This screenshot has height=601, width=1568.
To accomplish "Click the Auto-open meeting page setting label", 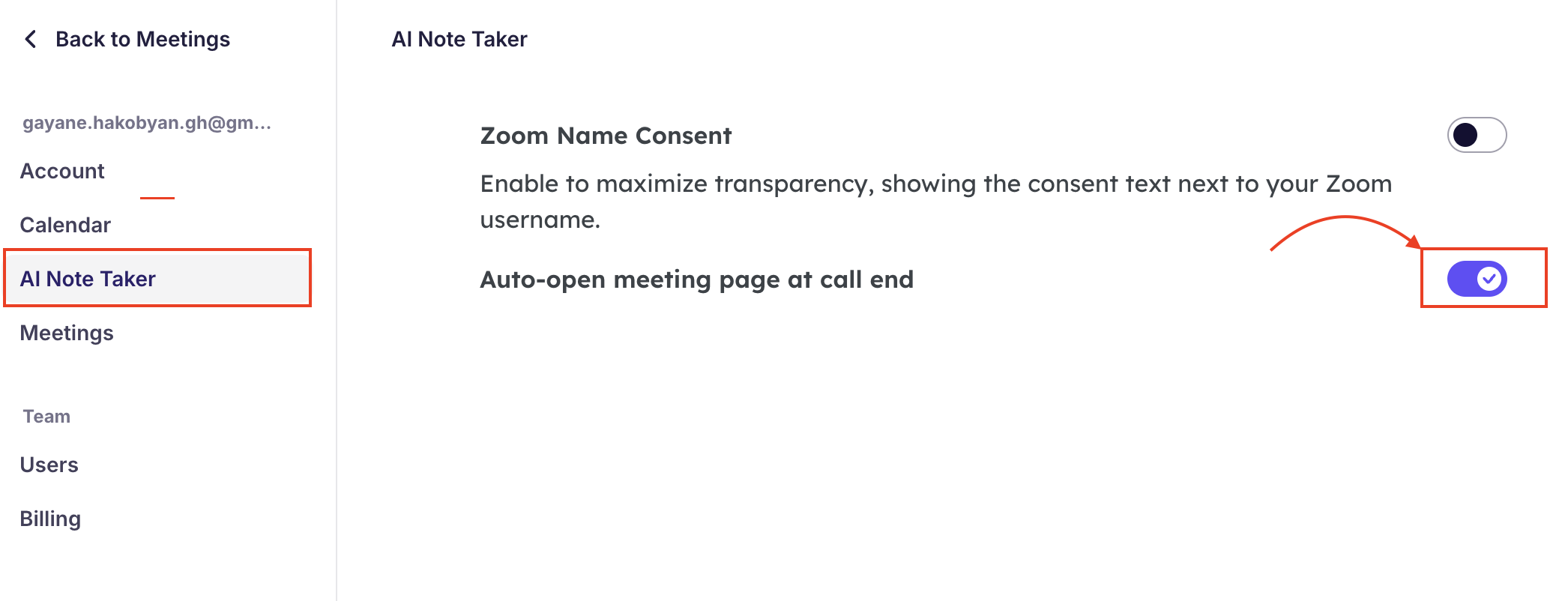I will click(697, 280).
